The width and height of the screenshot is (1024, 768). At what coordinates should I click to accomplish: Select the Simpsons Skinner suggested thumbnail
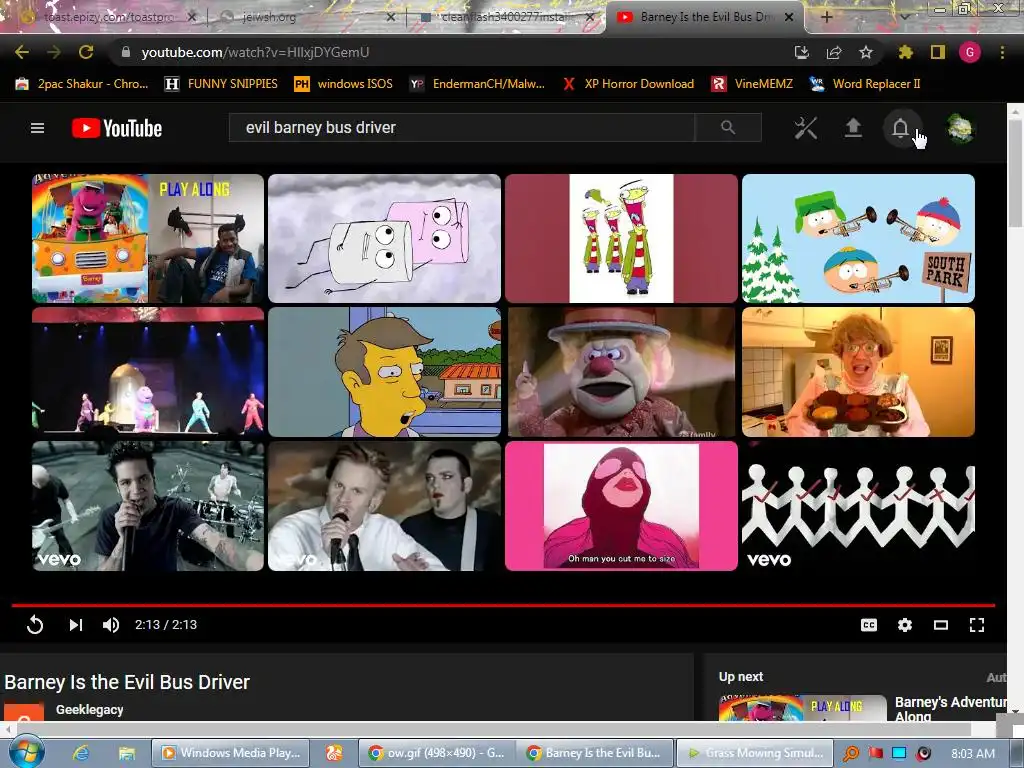tap(385, 372)
